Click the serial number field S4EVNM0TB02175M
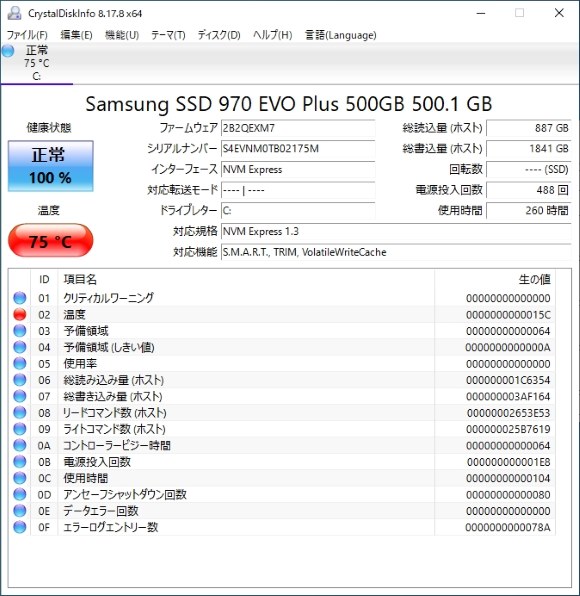 pos(298,149)
